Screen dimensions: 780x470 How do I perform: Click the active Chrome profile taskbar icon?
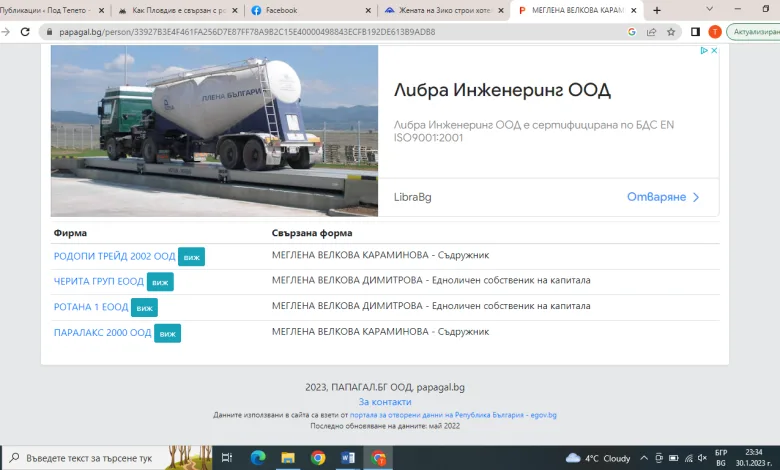pos(378,458)
